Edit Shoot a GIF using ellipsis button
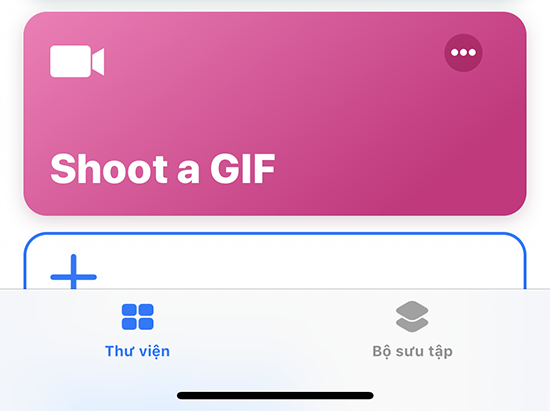The height and width of the screenshot is (411, 550). pos(463,53)
